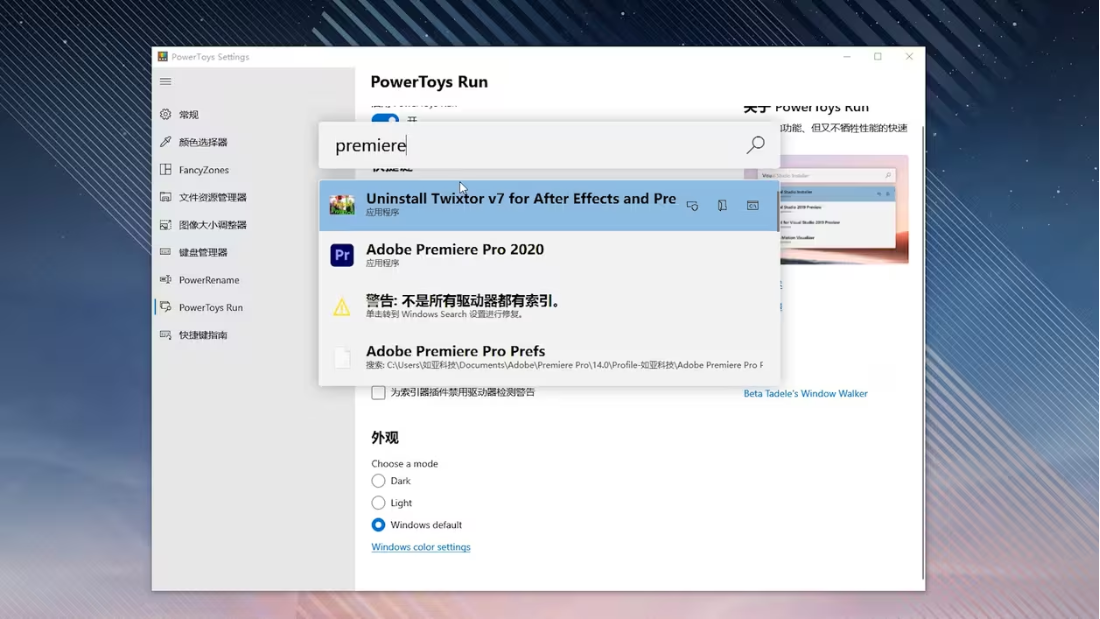Launch Adobe Premiere Pro 2020 via Pr icon
Viewport: 1100px width, 619px height.
coord(342,255)
